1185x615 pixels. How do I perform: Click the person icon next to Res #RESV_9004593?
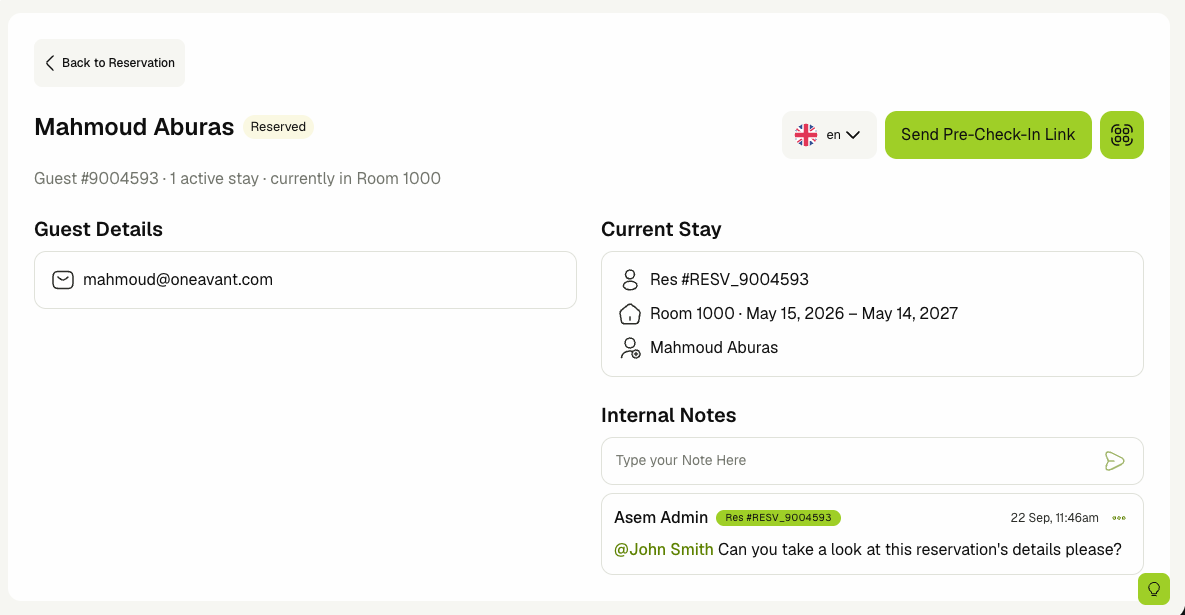pos(630,280)
